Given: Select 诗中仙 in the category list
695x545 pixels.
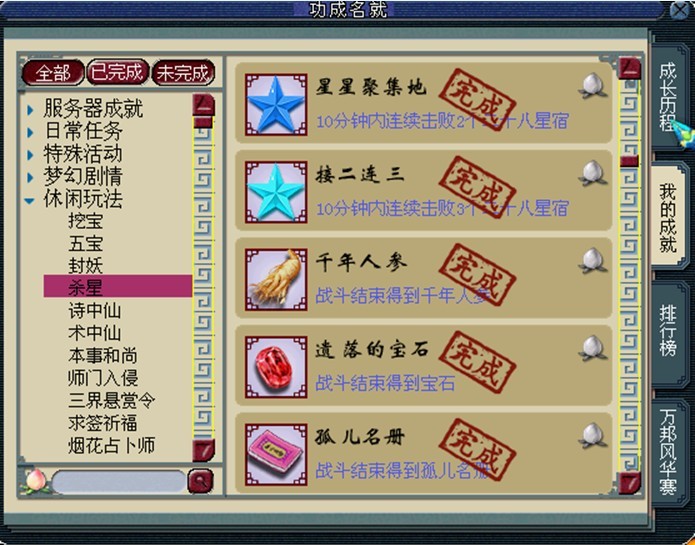Looking at the screenshot, I should point(94,310).
